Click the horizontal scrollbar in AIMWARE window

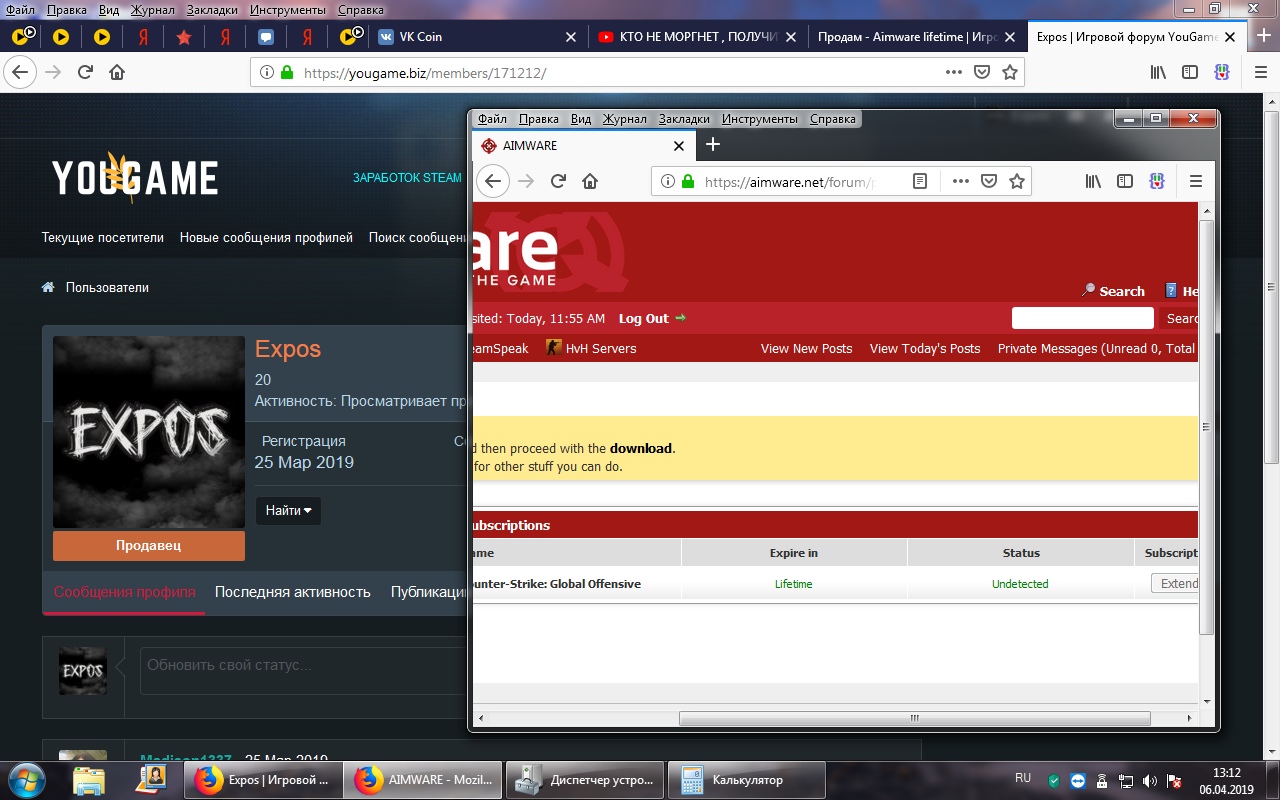[x=914, y=718]
